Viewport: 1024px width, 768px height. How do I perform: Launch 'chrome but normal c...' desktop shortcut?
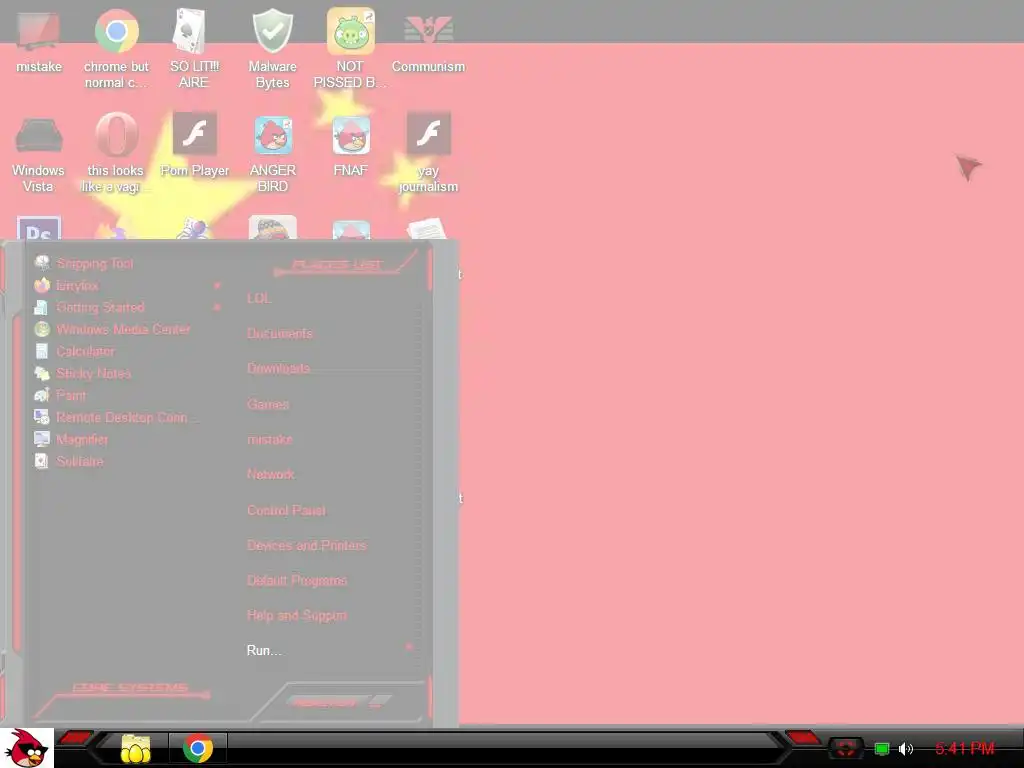click(116, 49)
